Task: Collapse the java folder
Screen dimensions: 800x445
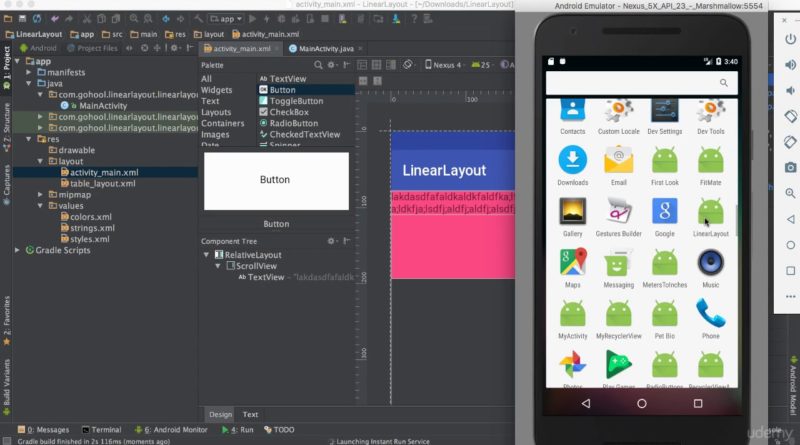Action: pos(29,83)
